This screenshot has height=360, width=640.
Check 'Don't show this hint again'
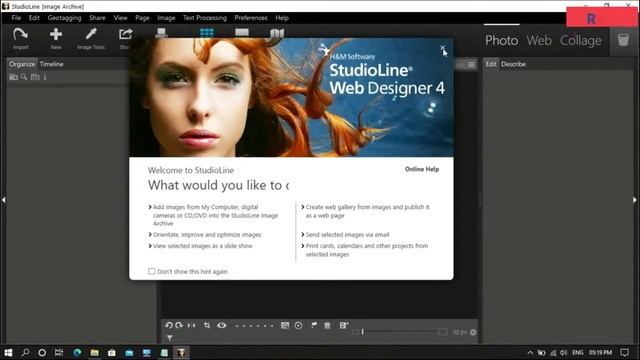point(152,271)
